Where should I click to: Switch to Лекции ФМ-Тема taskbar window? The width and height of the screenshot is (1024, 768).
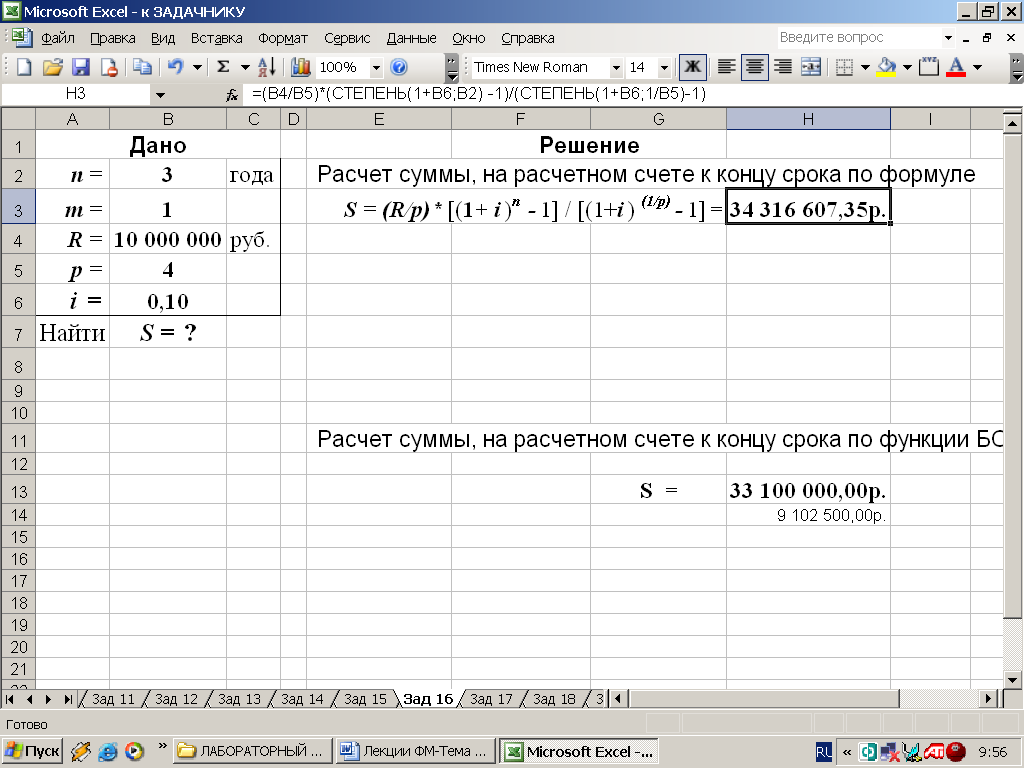click(x=414, y=751)
